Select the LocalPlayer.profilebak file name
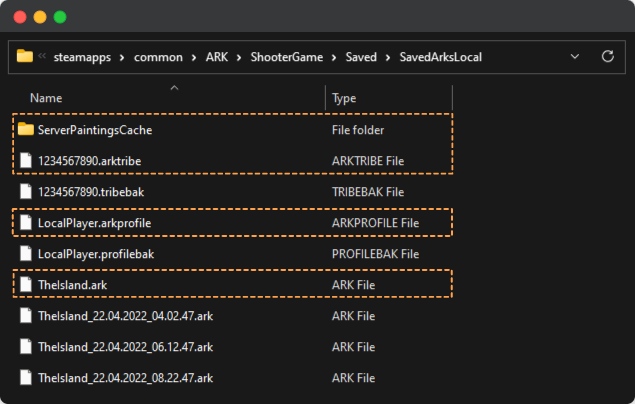The height and width of the screenshot is (404, 635). point(96,254)
